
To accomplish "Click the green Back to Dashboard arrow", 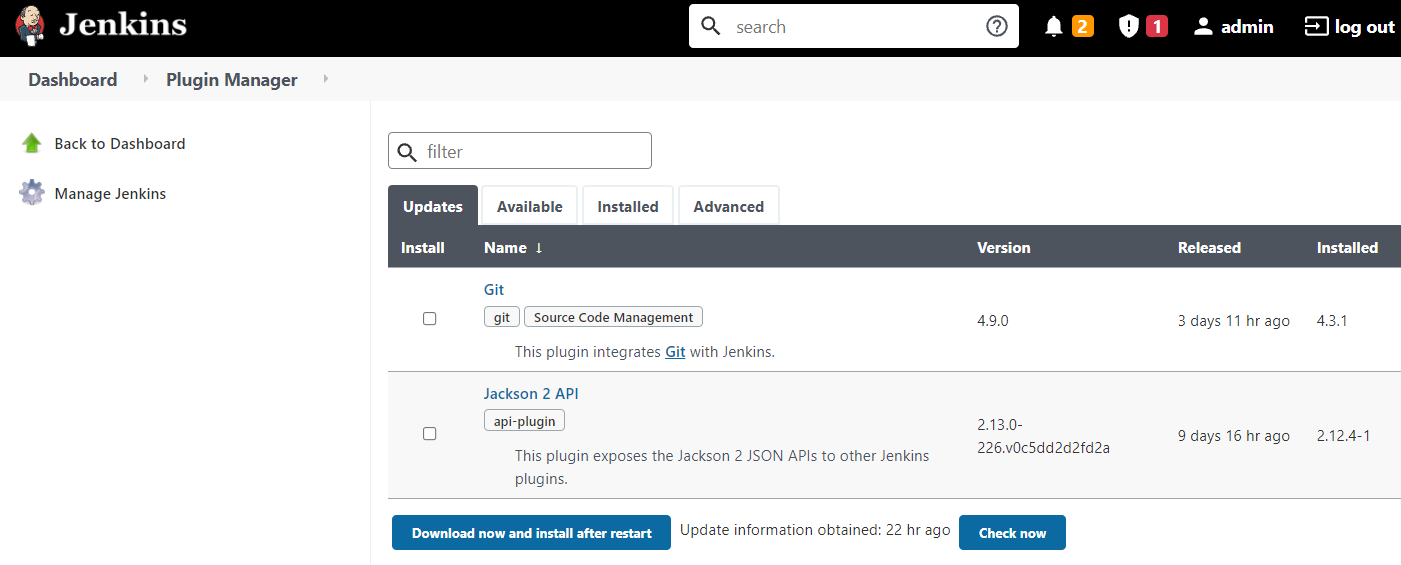I will (x=32, y=143).
